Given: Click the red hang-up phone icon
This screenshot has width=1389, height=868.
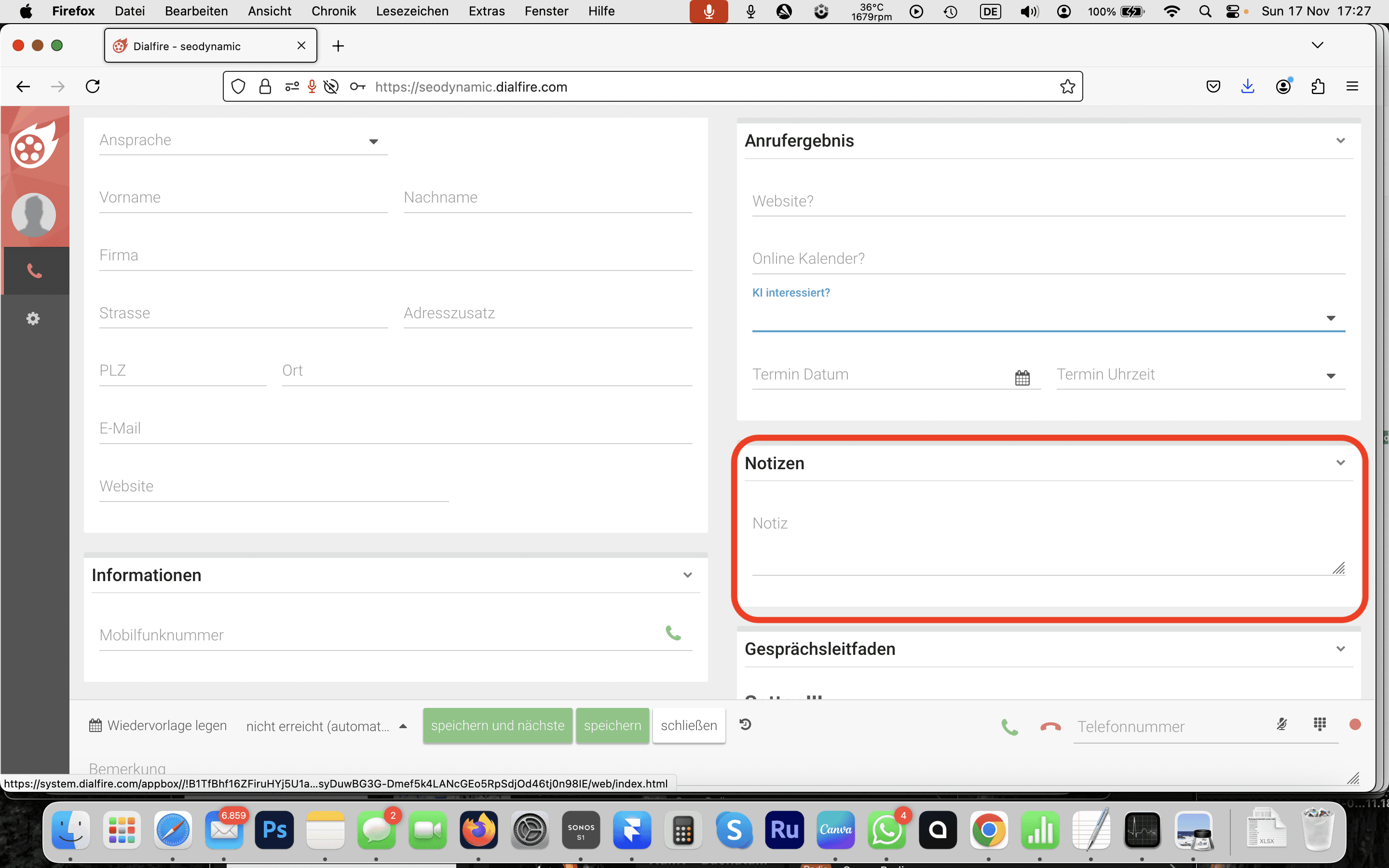Looking at the screenshot, I should click(1050, 727).
